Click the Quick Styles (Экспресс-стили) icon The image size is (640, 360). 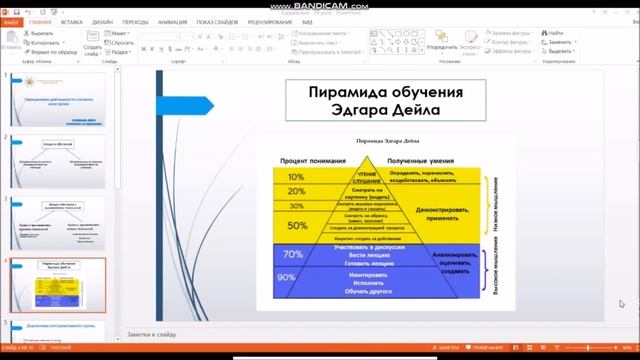[x=471, y=37]
